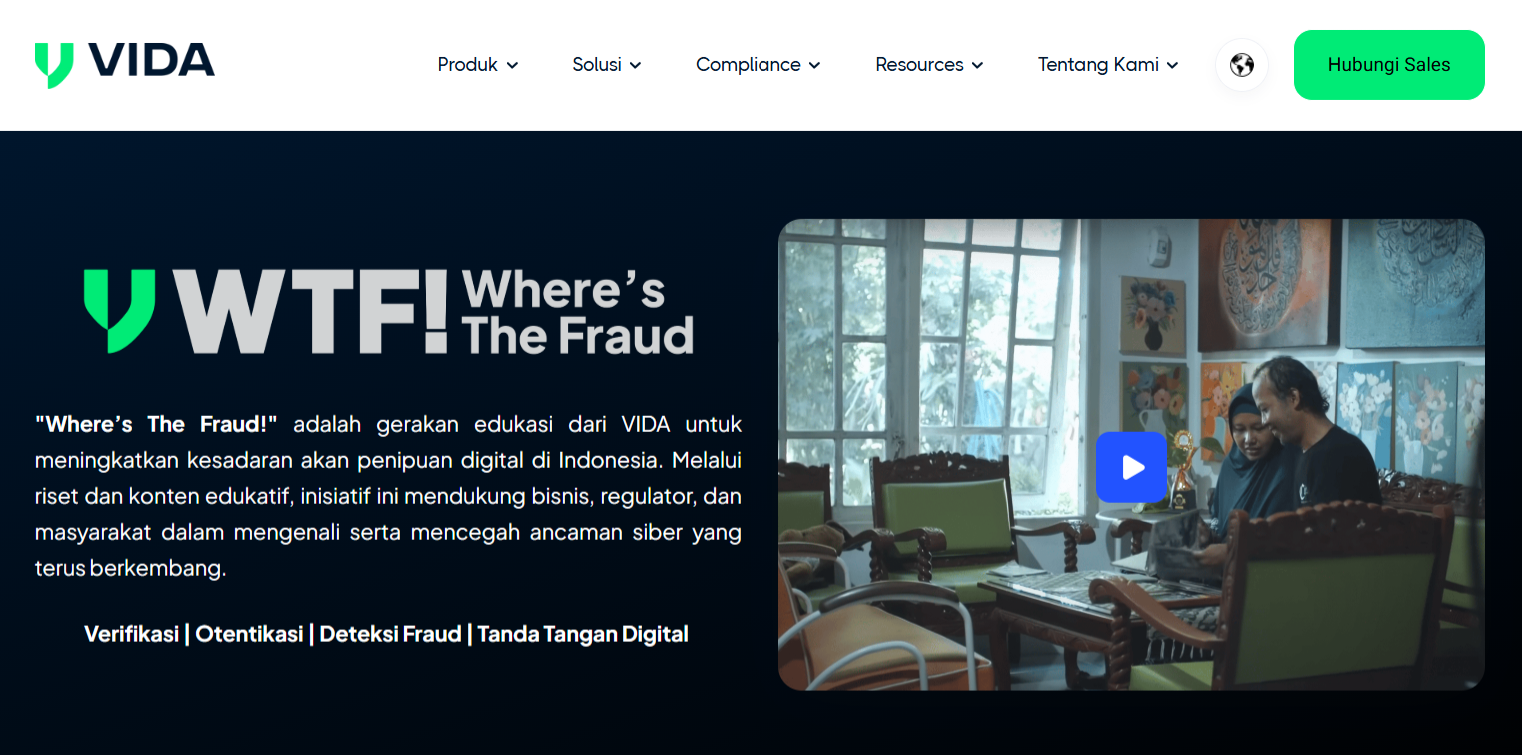Expand the Solusi chevron arrow
Image resolution: width=1522 pixels, height=755 pixels.
[x=635, y=65]
